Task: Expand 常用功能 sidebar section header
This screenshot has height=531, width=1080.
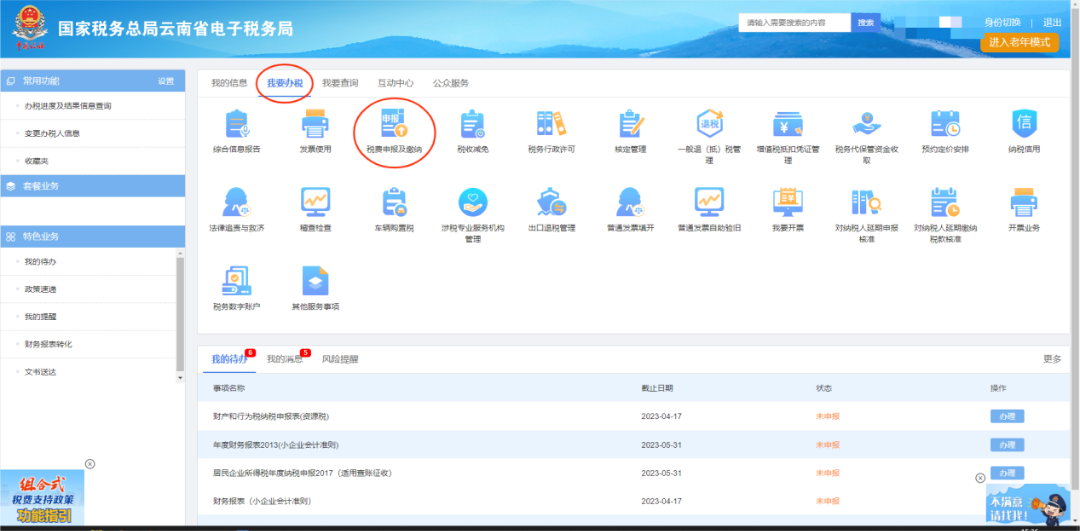Action: pyautogui.click(x=93, y=81)
